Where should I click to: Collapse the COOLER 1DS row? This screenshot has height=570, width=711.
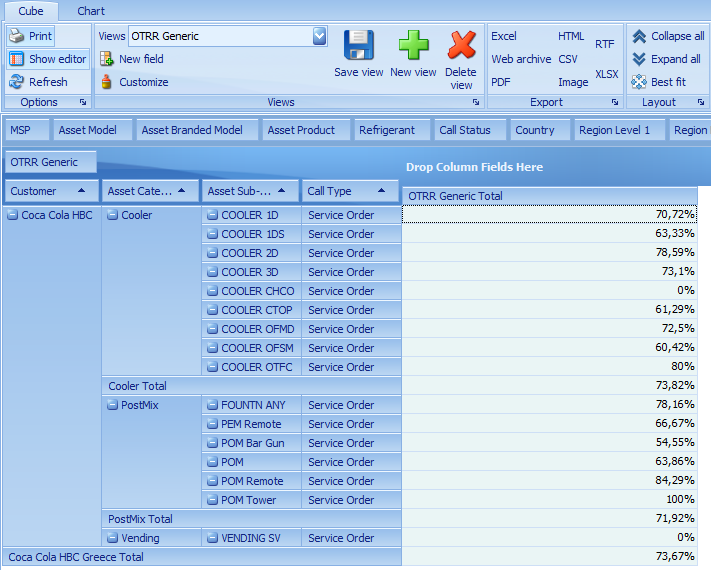tap(212, 234)
